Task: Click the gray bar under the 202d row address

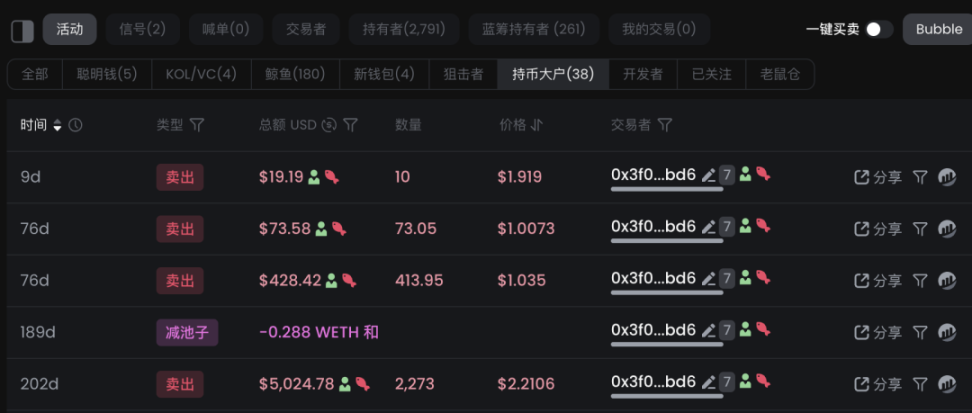Action: pyautogui.click(x=667, y=397)
